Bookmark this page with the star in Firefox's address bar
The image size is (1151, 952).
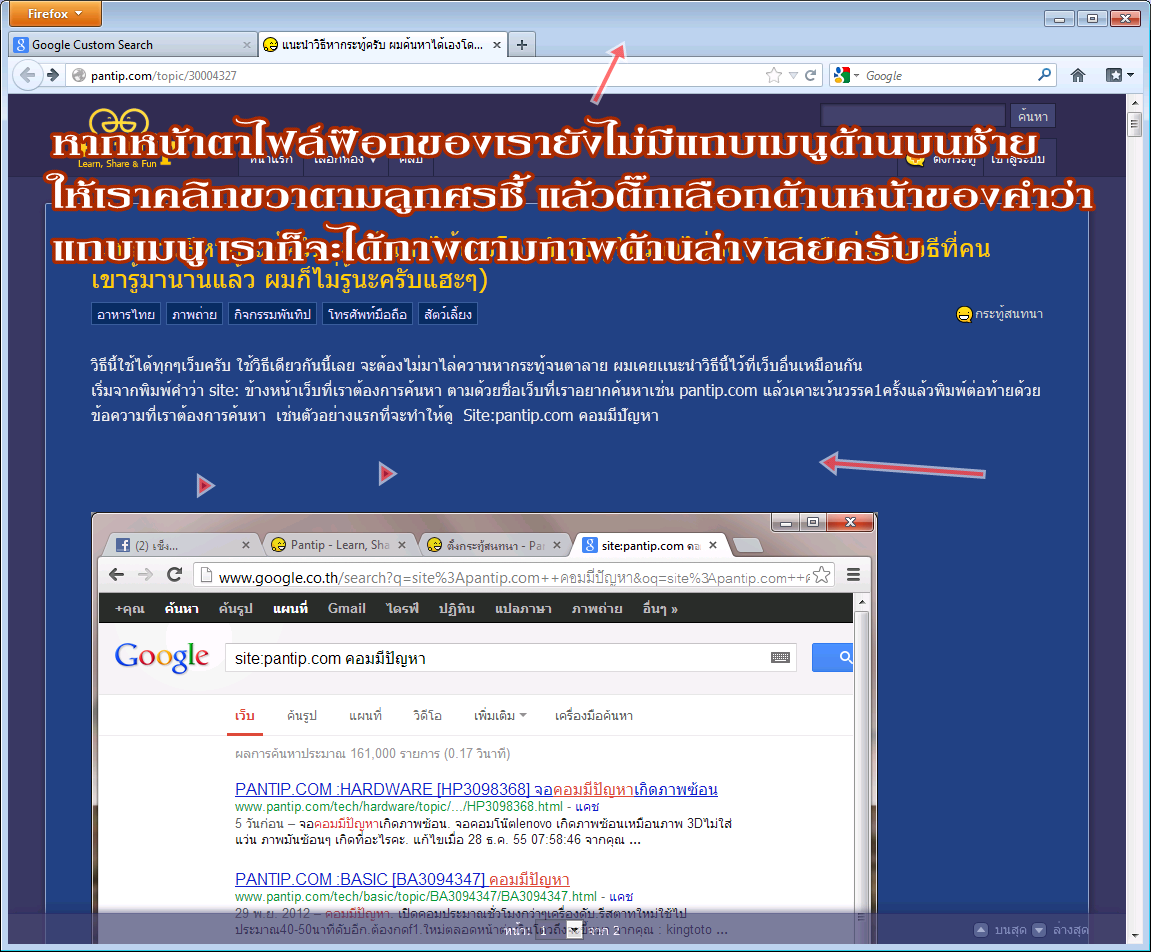click(x=774, y=75)
